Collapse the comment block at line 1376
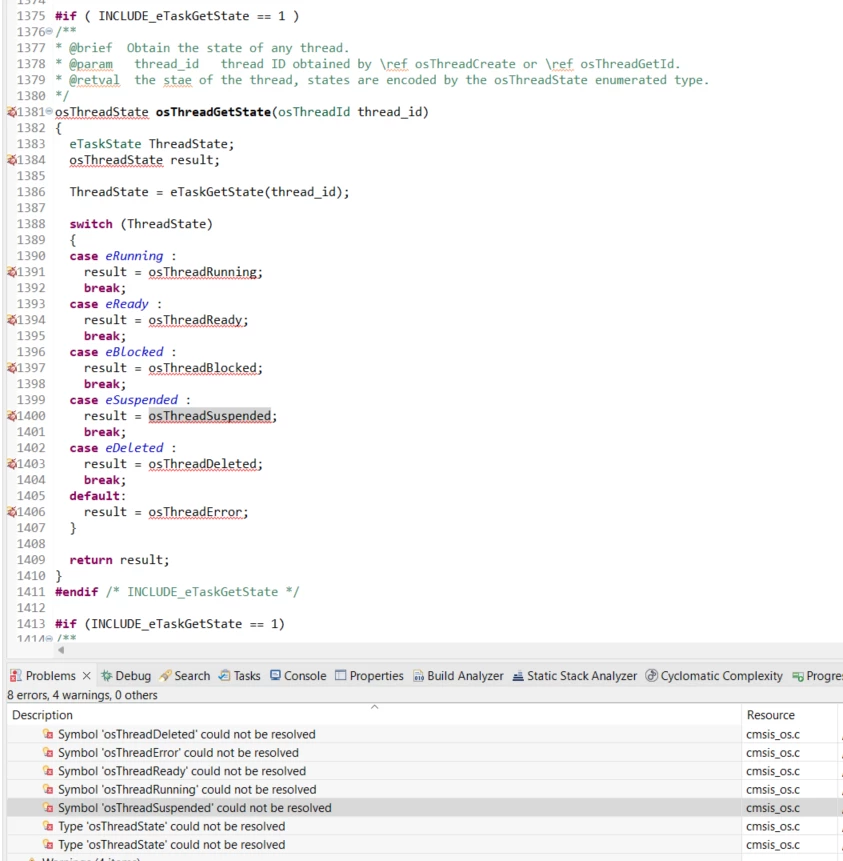This screenshot has height=861, width=843. pyautogui.click(x=49, y=32)
